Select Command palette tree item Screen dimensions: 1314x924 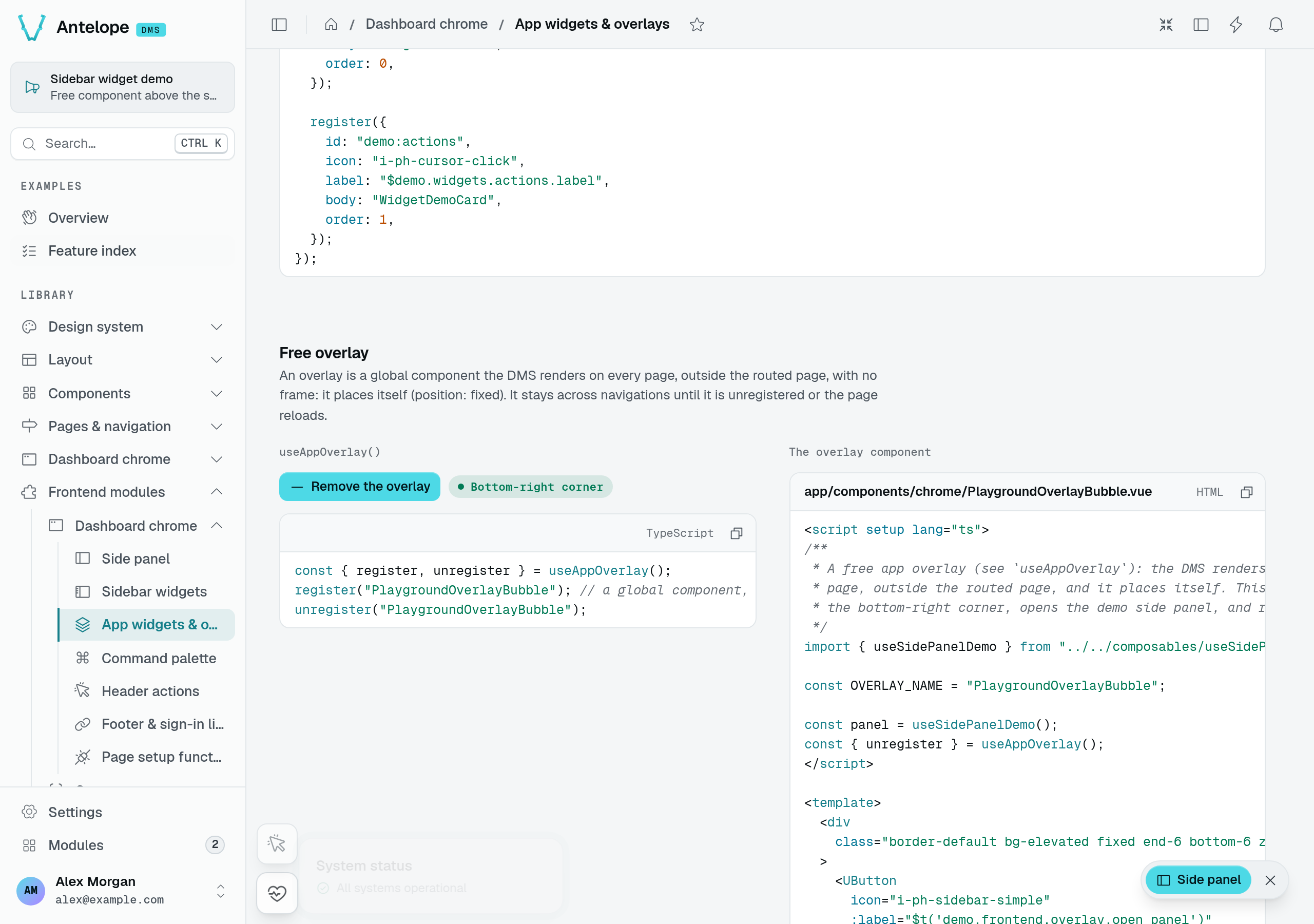coord(147,658)
